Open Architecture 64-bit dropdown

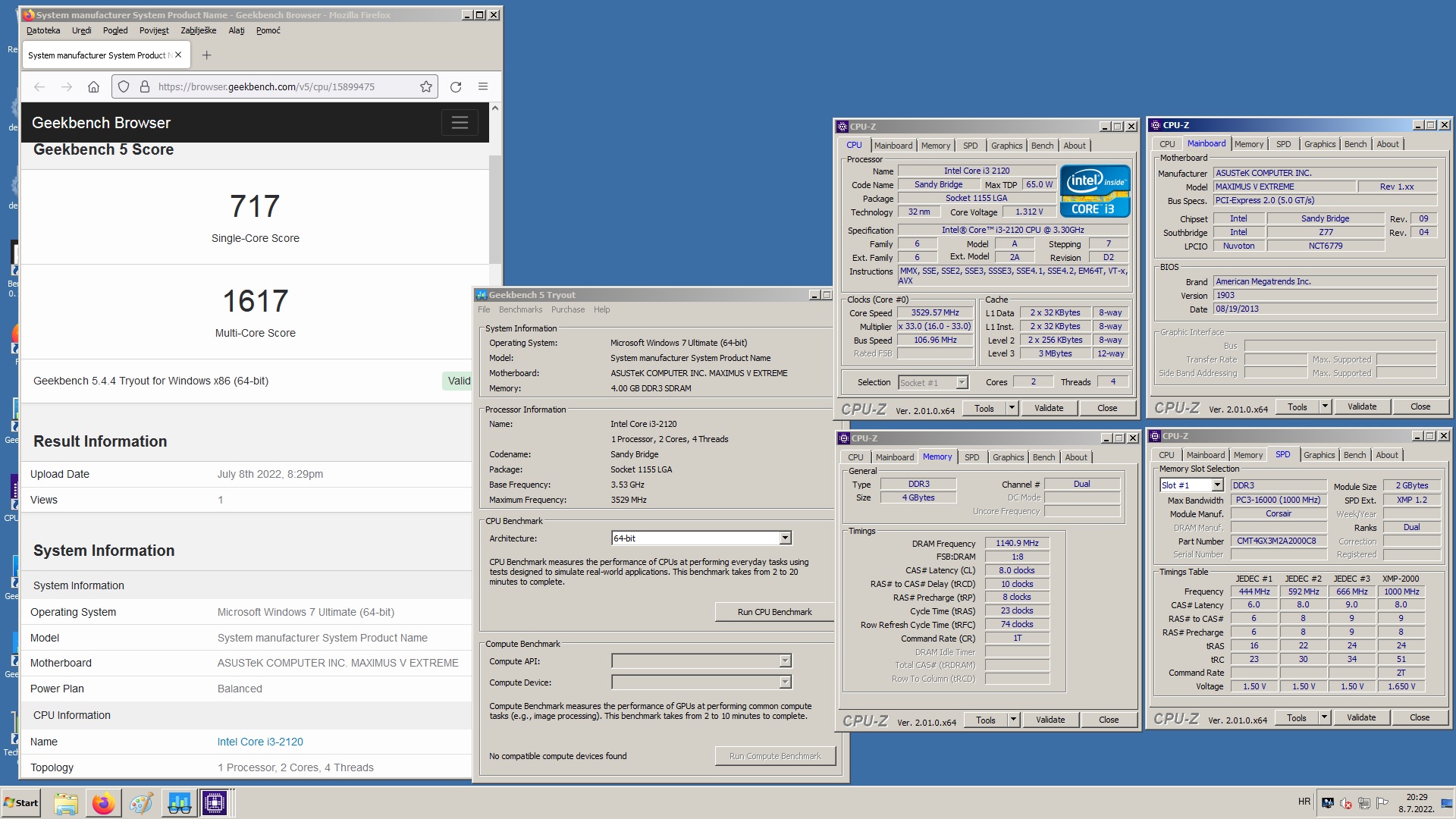point(785,538)
